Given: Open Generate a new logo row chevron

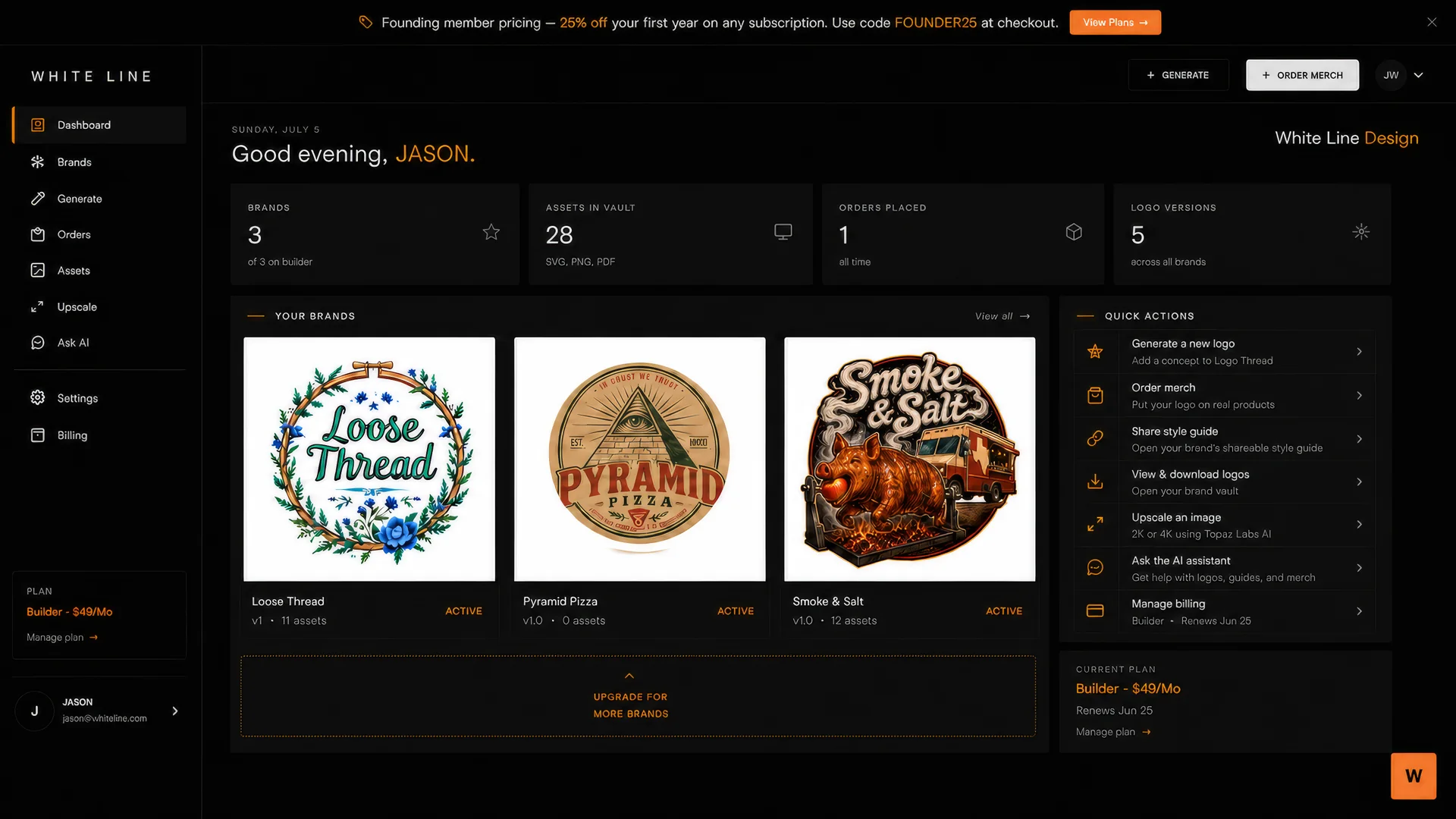Looking at the screenshot, I should coord(1359,351).
